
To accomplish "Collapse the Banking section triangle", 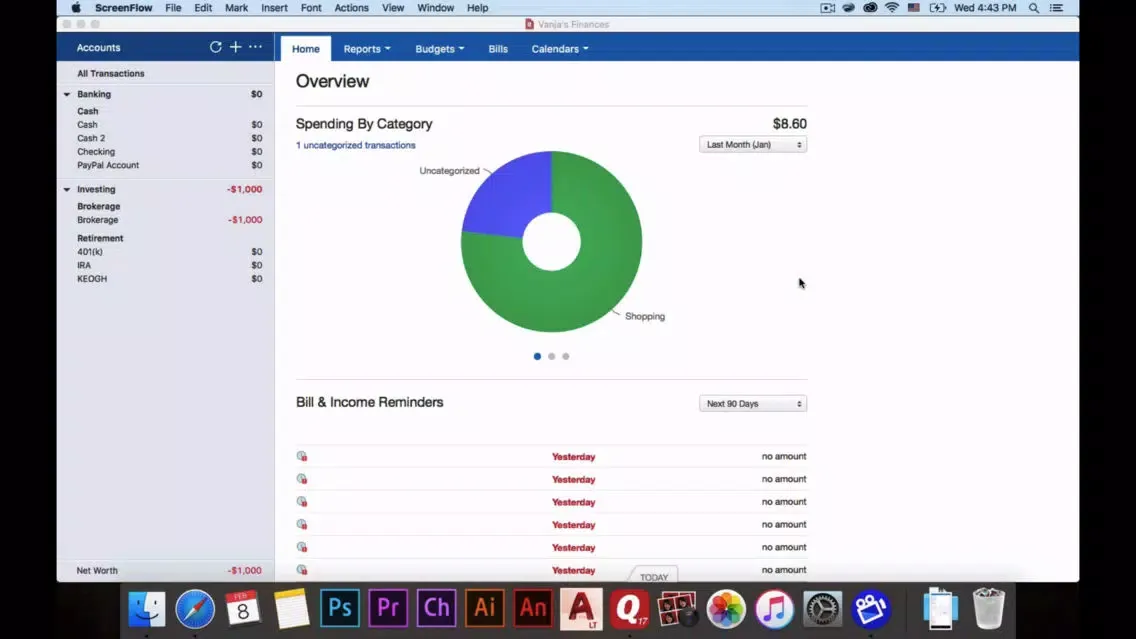I will (x=67, y=94).
